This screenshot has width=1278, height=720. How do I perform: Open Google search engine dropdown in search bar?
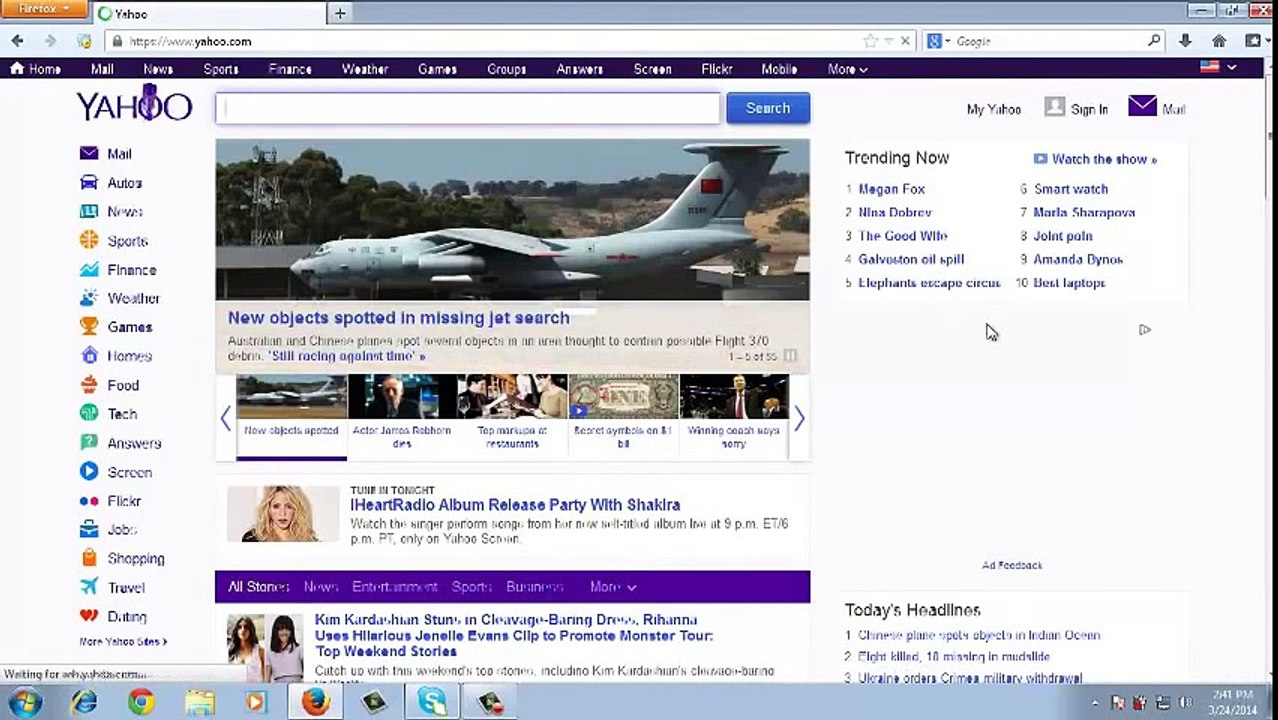(939, 41)
